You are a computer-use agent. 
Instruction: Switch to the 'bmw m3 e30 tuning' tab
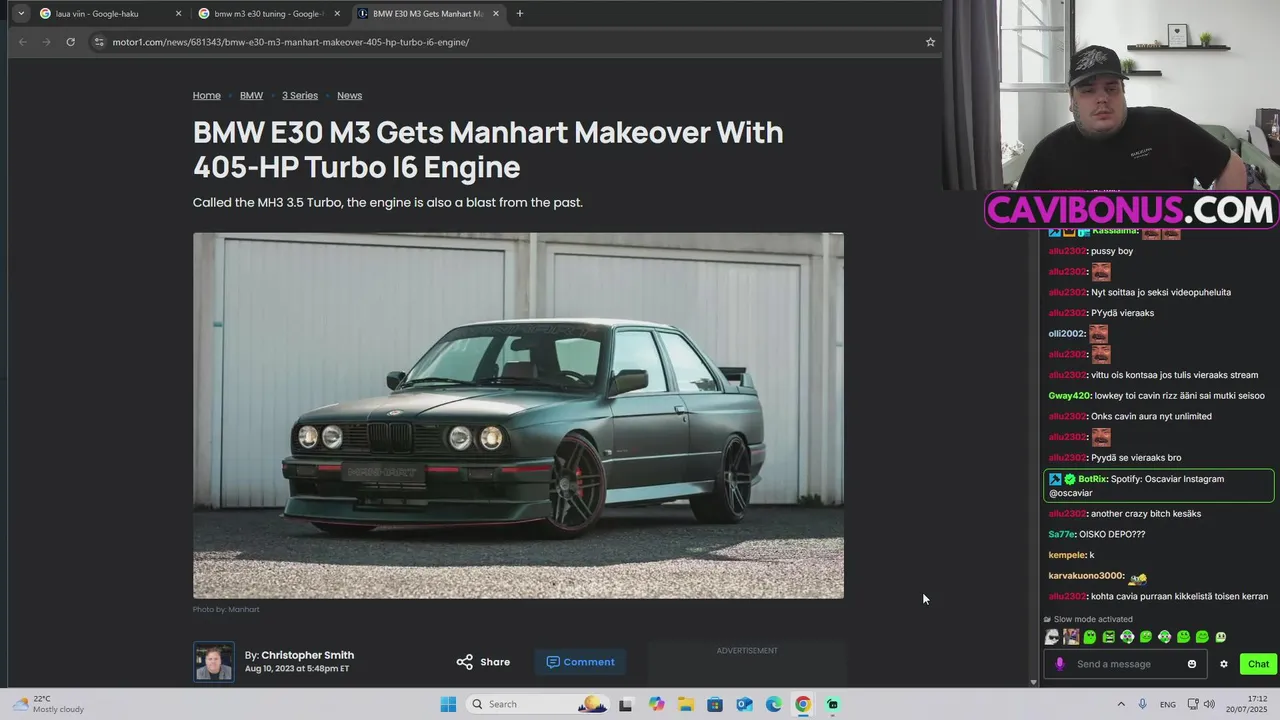pyautogui.click(x=269, y=14)
